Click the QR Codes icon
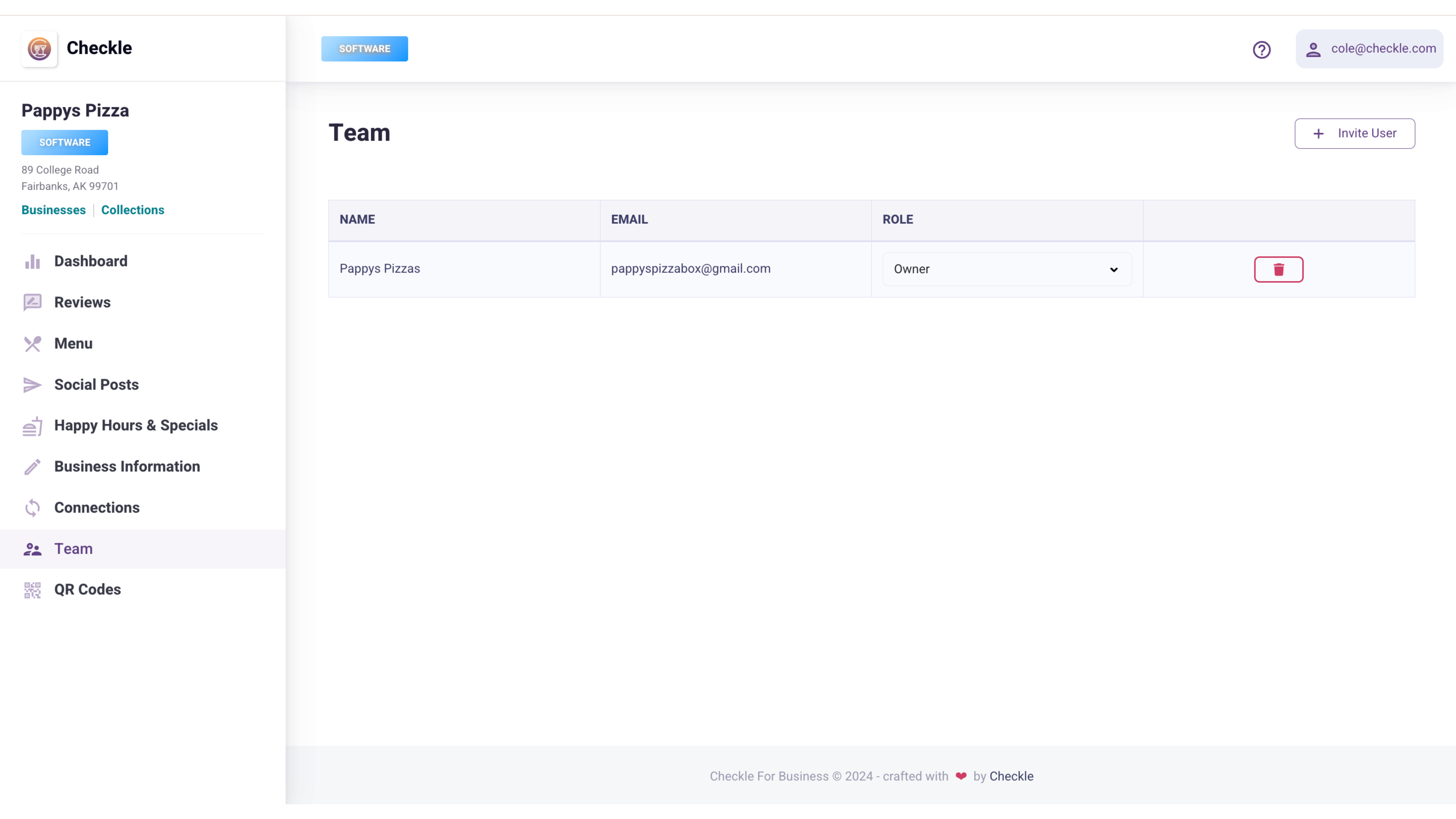 [x=32, y=590]
